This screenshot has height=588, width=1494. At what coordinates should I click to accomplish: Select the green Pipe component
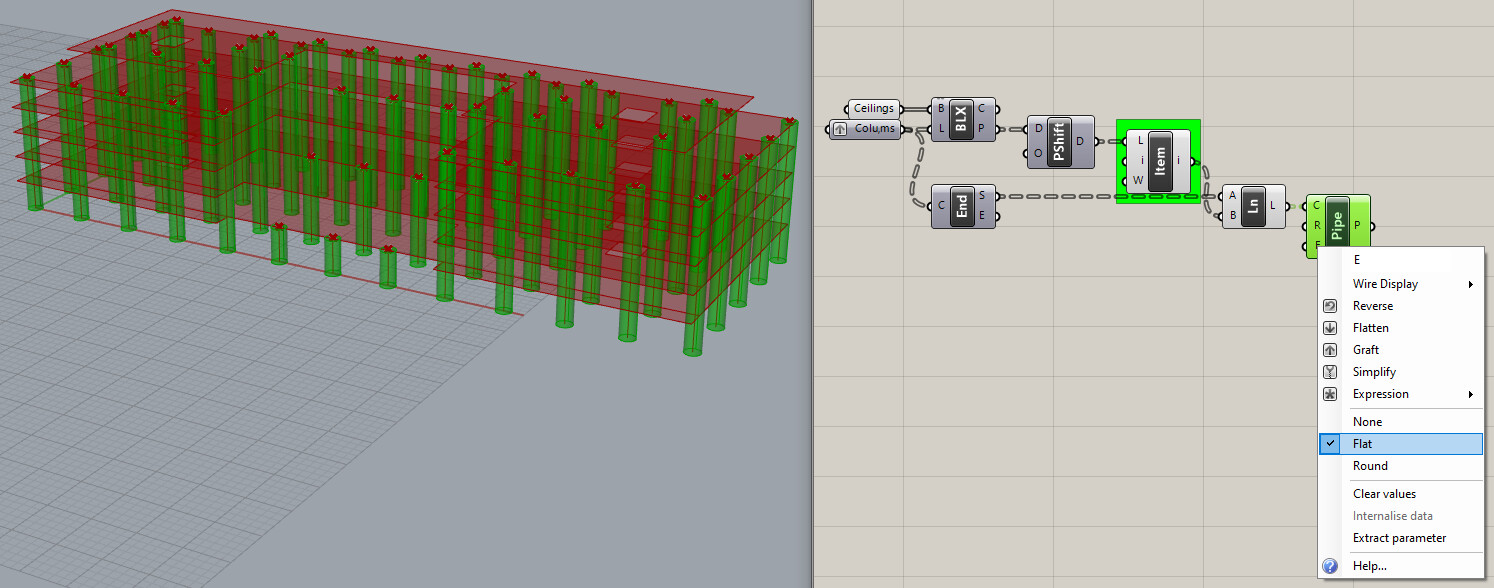pos(1337,224)
